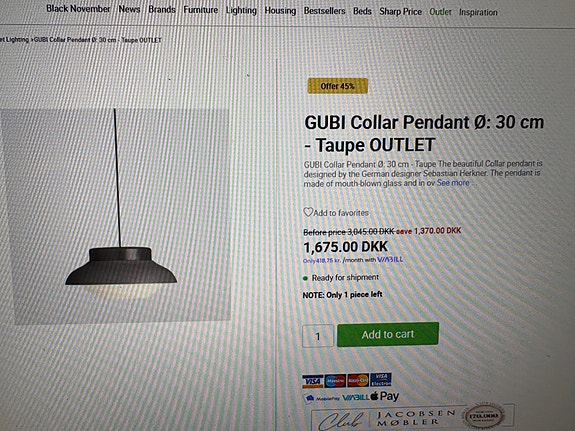575x431 pixels.
Task: Open the Black November menu
Action: point(78,9)
